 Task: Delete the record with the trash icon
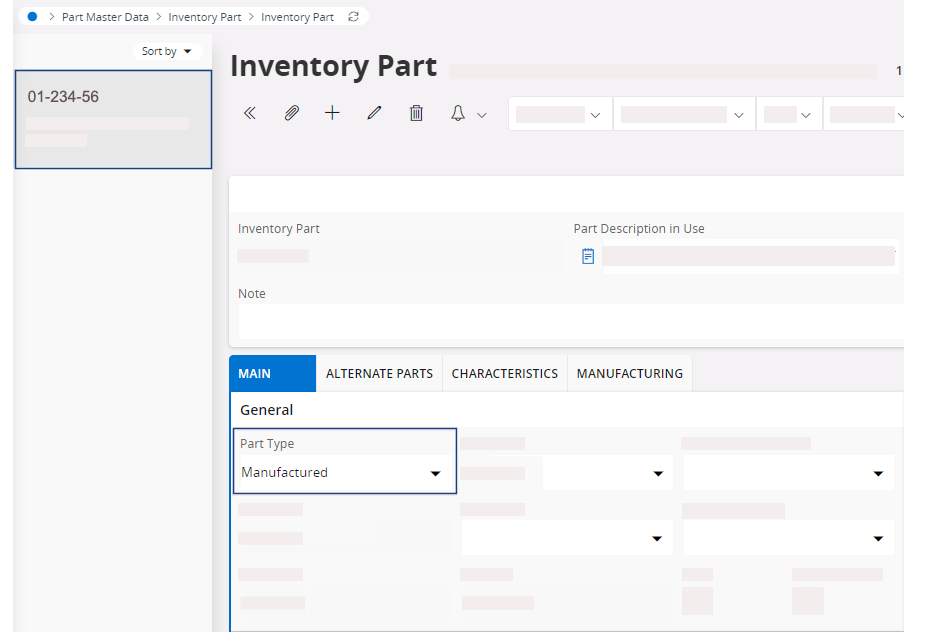[x=416, y=114]
